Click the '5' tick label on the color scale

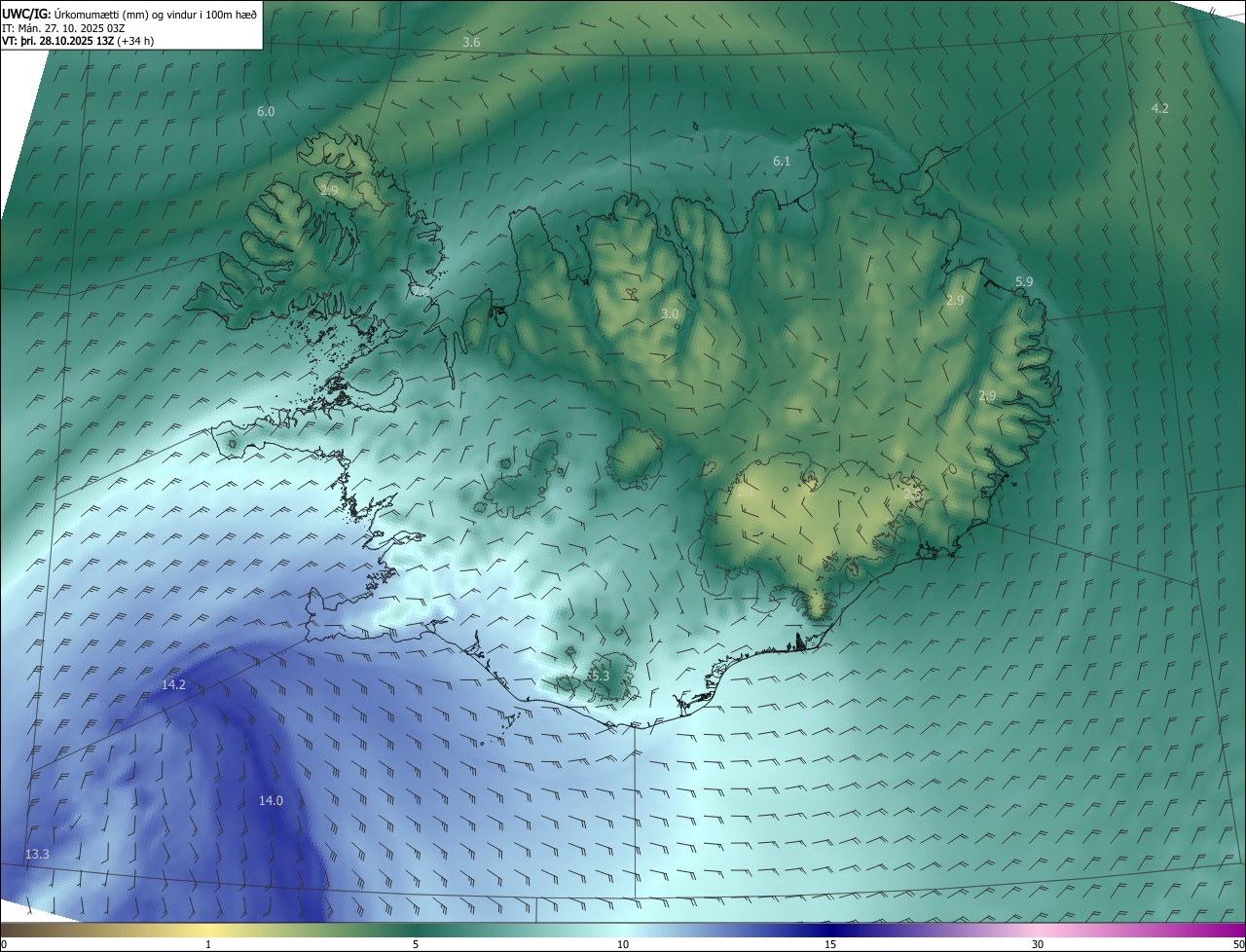[x=416, y=944]
